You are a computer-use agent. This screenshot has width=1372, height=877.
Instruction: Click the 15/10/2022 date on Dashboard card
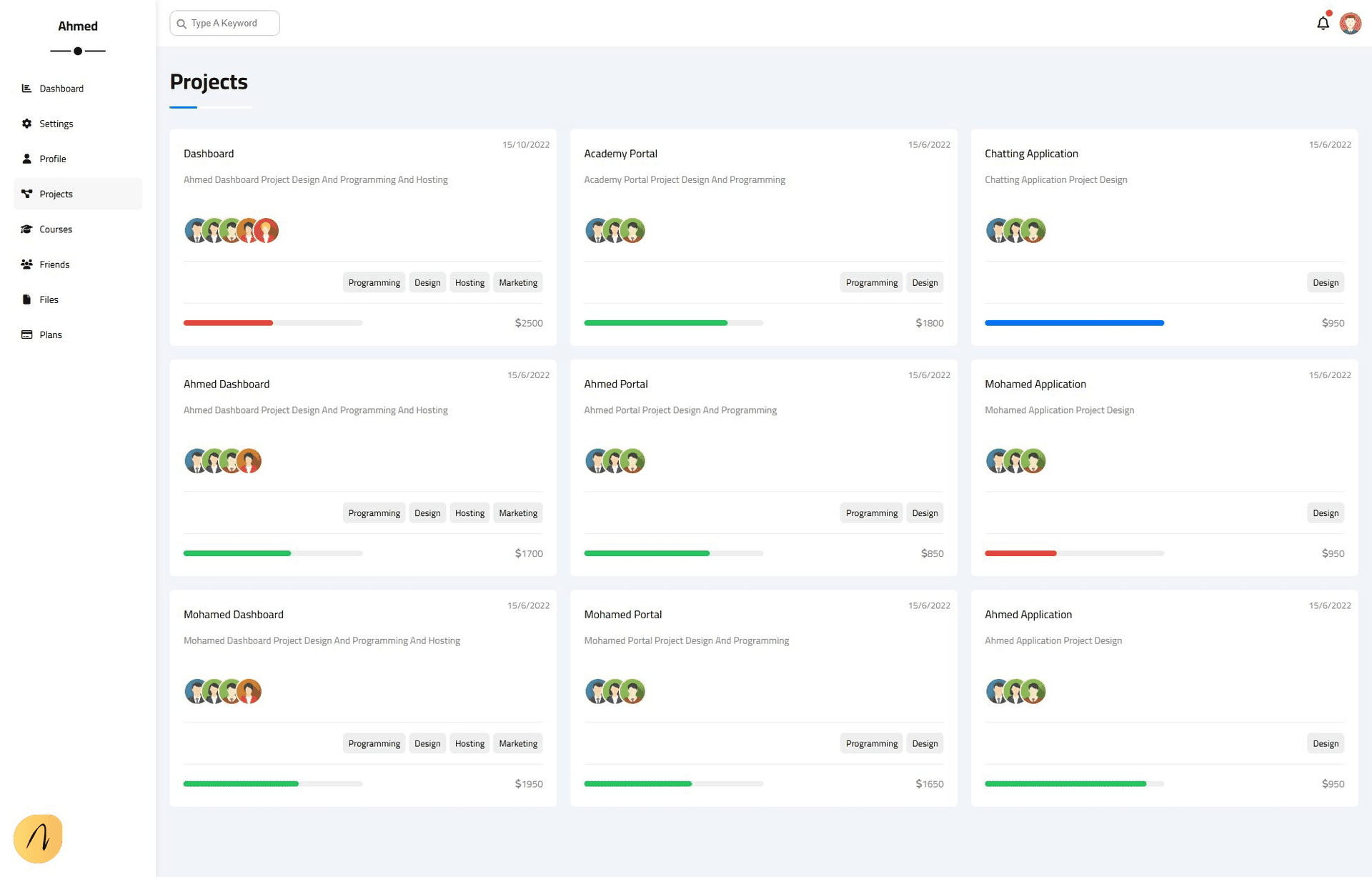click(526, 144)
